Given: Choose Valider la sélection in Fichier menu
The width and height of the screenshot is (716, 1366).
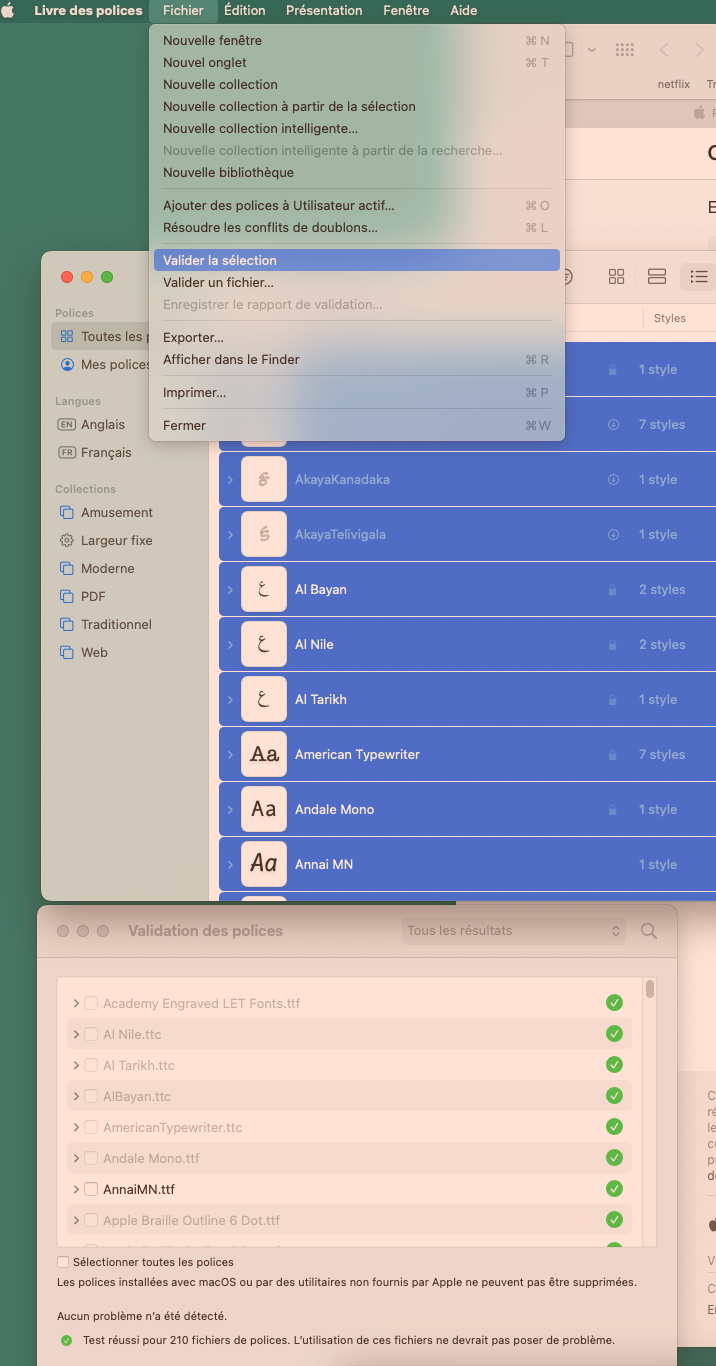Looking at the screenshot, I should tap(357, 260).
